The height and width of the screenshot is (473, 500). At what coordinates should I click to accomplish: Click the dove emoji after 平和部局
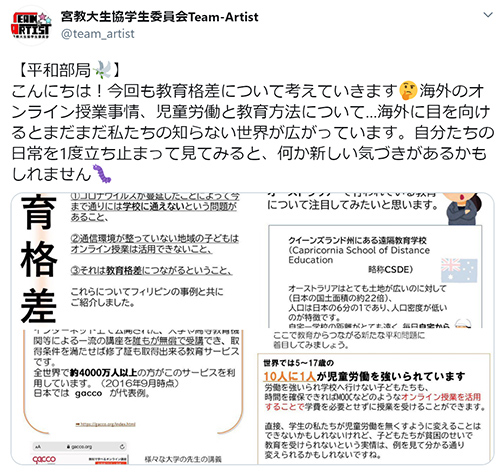pos(102,70)
